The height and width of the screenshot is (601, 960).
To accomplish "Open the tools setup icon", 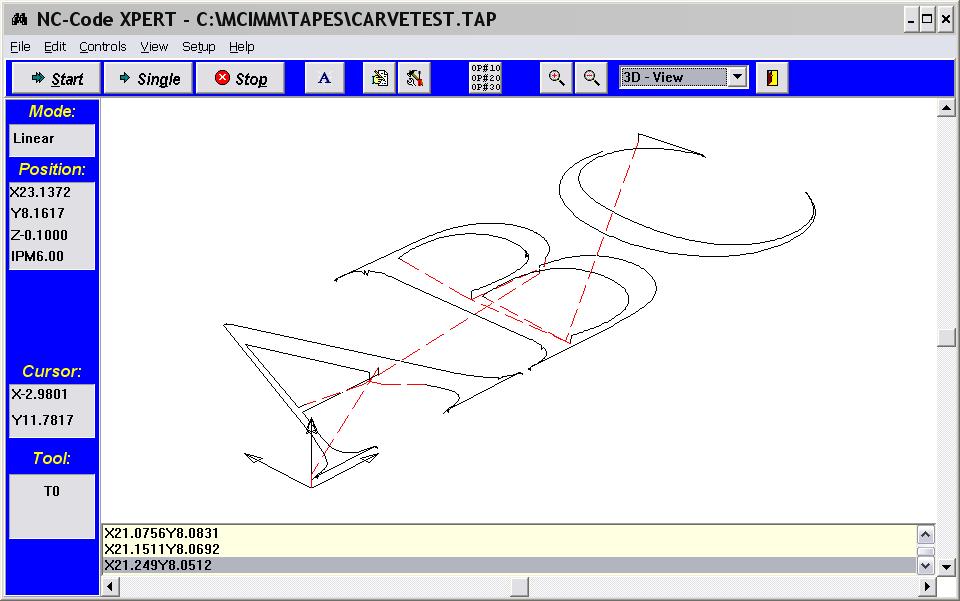I will pos(414,78).
